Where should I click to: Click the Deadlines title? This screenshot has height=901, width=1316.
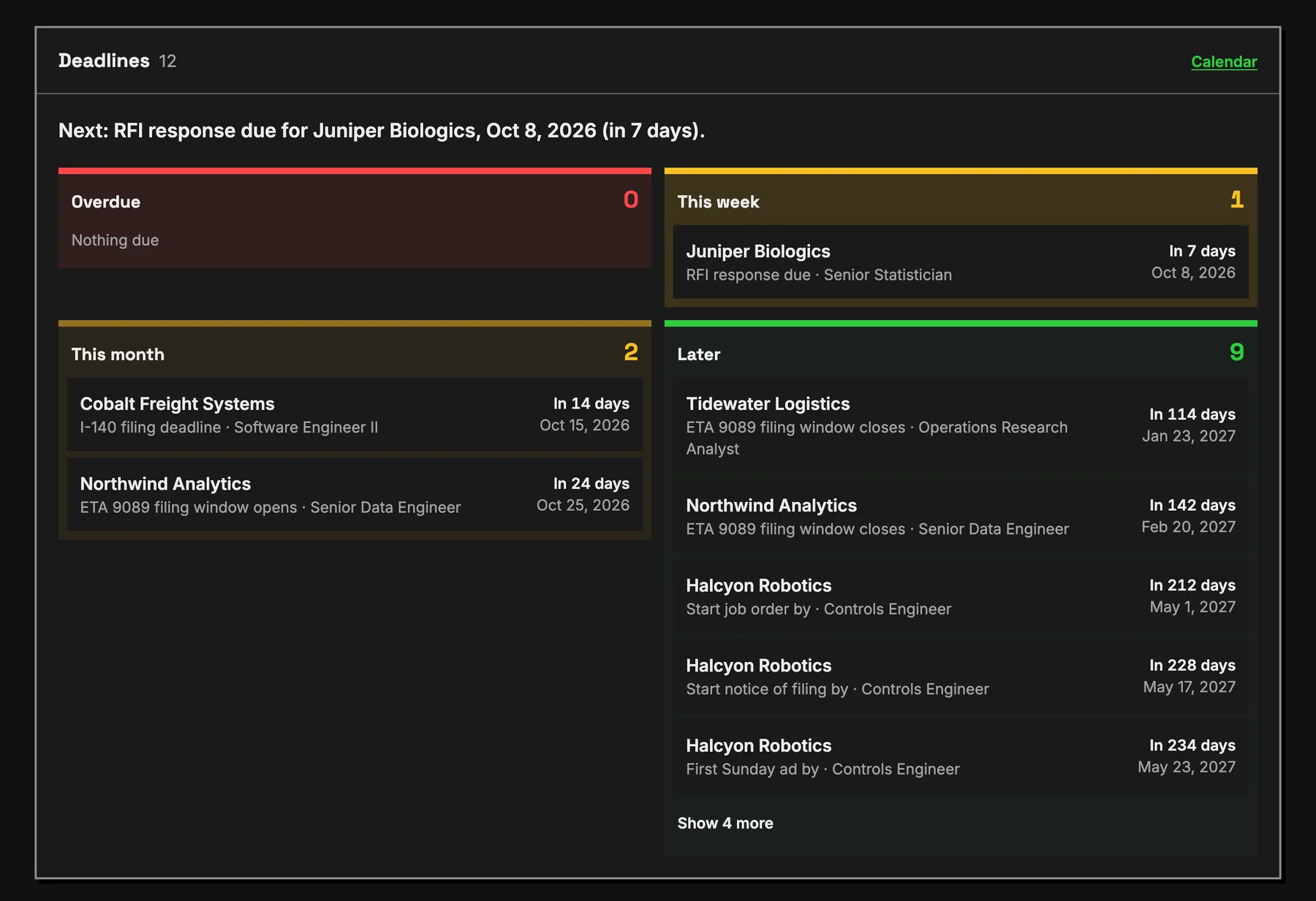click(x=104, y=61)
